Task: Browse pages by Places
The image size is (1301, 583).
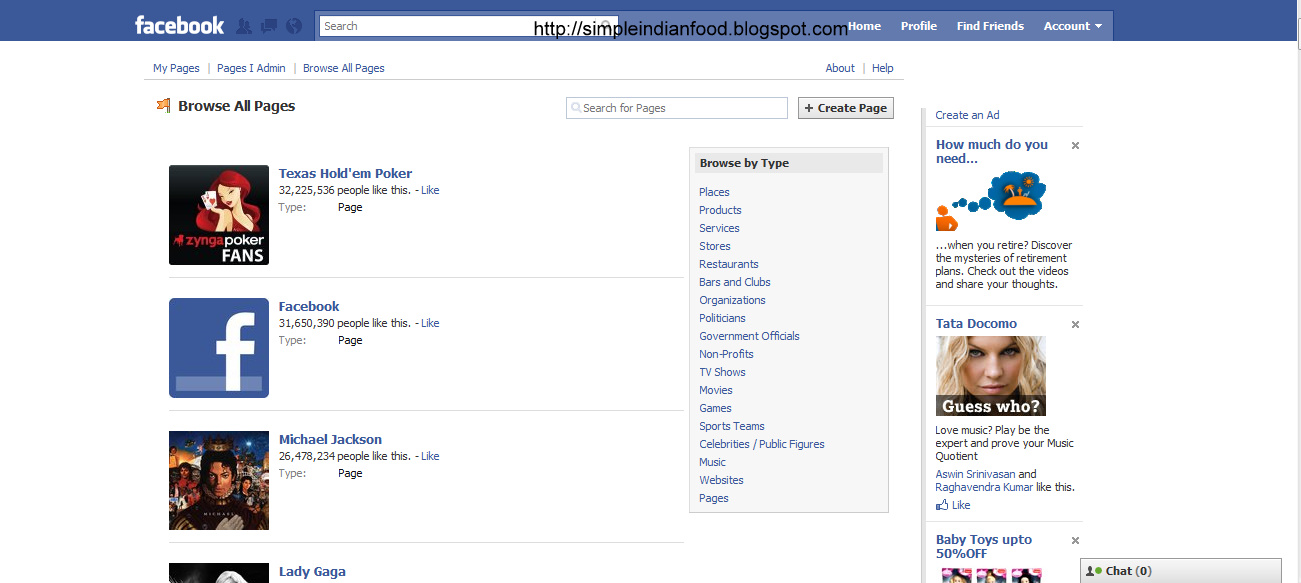Action: point(714,192)
